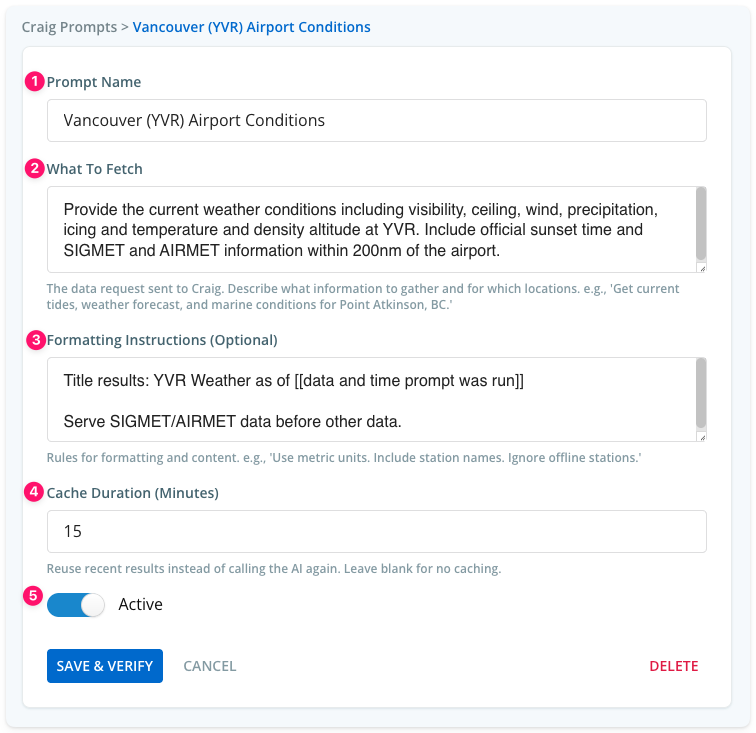Focus the Cache Duration minutes field

377,531
